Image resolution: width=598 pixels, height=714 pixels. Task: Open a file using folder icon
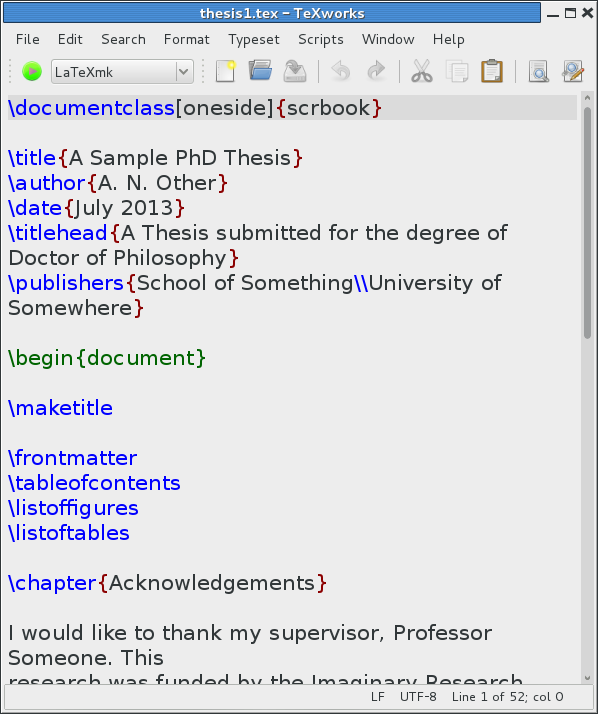(261, 71)
